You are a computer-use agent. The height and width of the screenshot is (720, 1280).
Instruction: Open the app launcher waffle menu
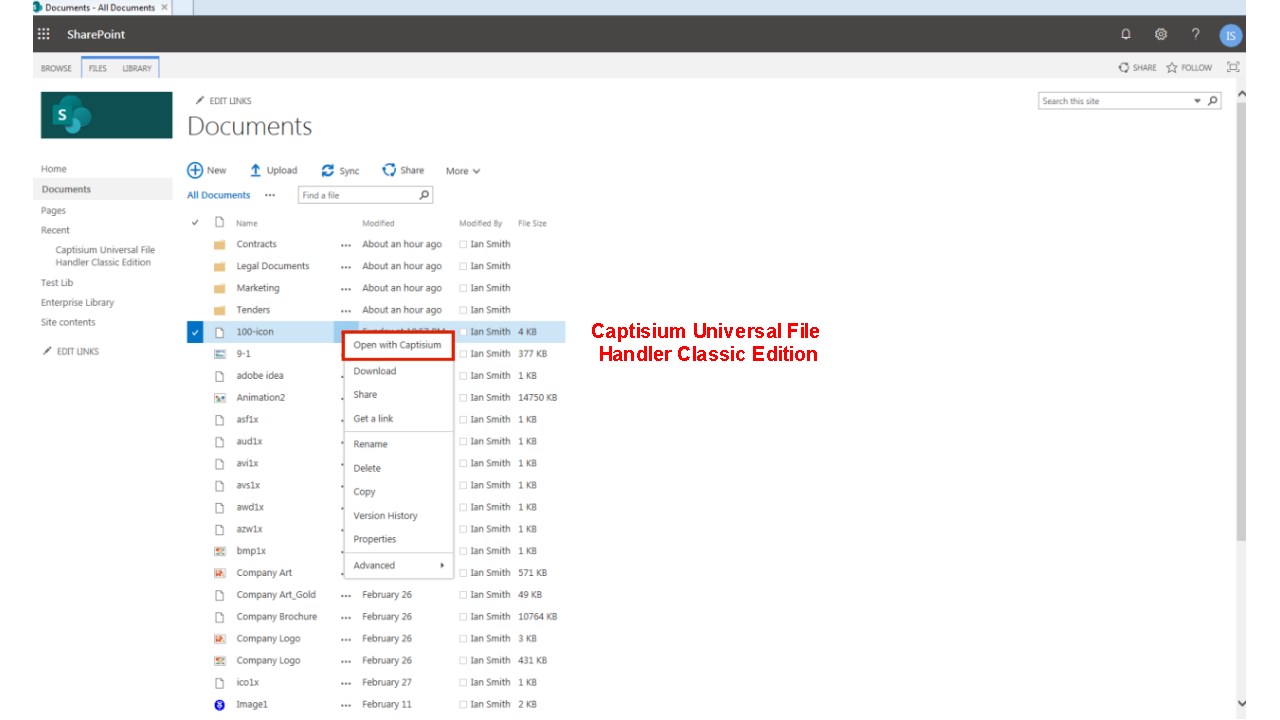[x=44, y=34]
